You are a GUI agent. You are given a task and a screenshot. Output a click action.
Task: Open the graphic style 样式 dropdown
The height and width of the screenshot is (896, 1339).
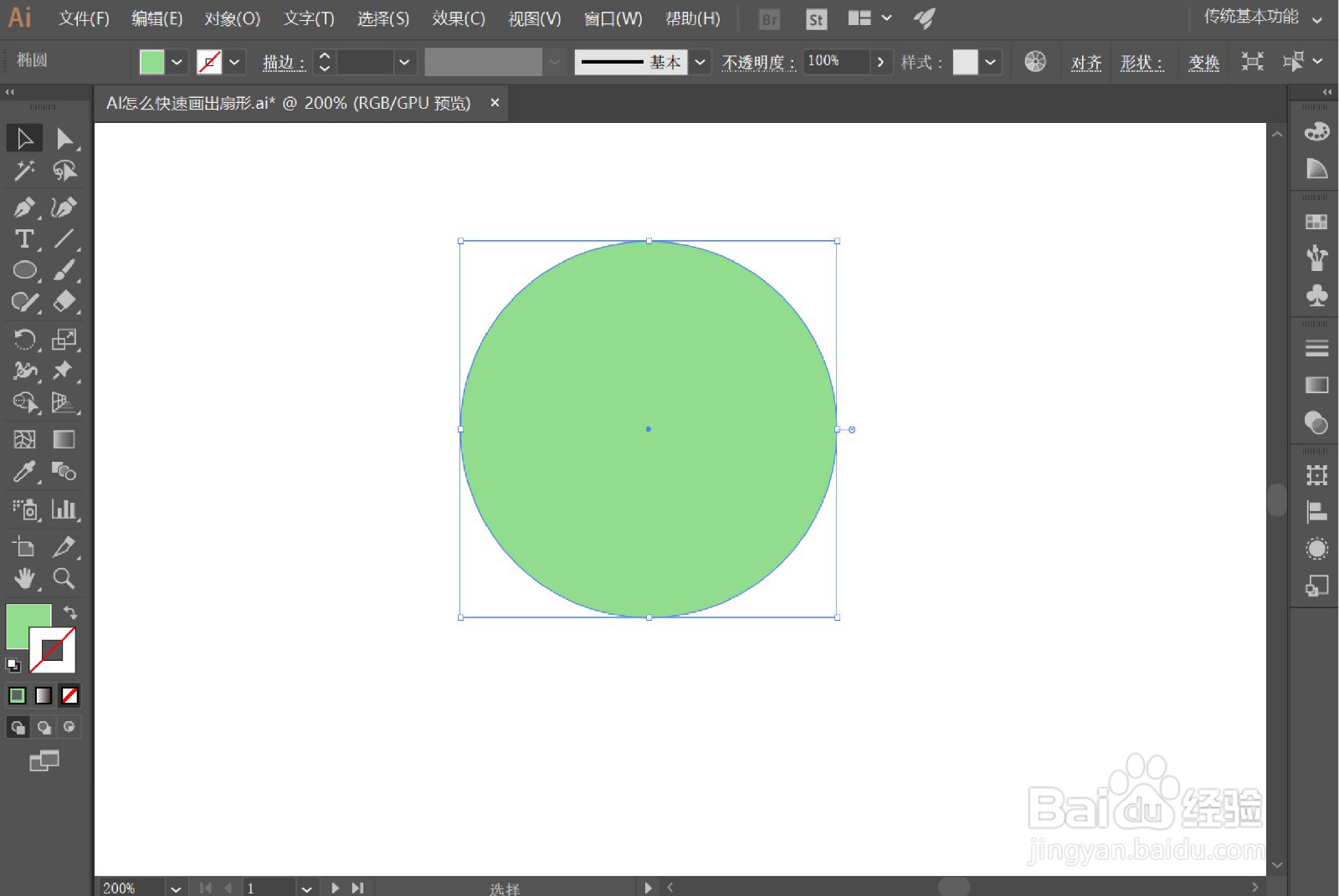tap(991, 62)
